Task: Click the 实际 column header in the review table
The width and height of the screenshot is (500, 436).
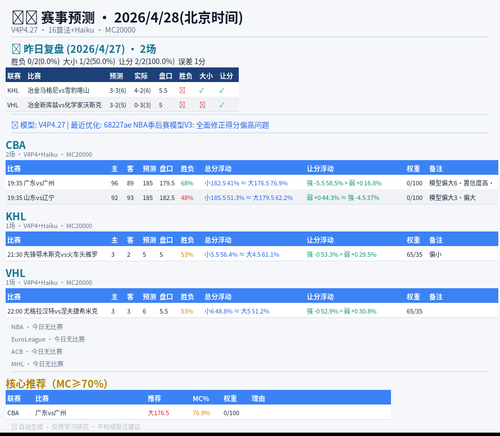Action: point(141,76)
